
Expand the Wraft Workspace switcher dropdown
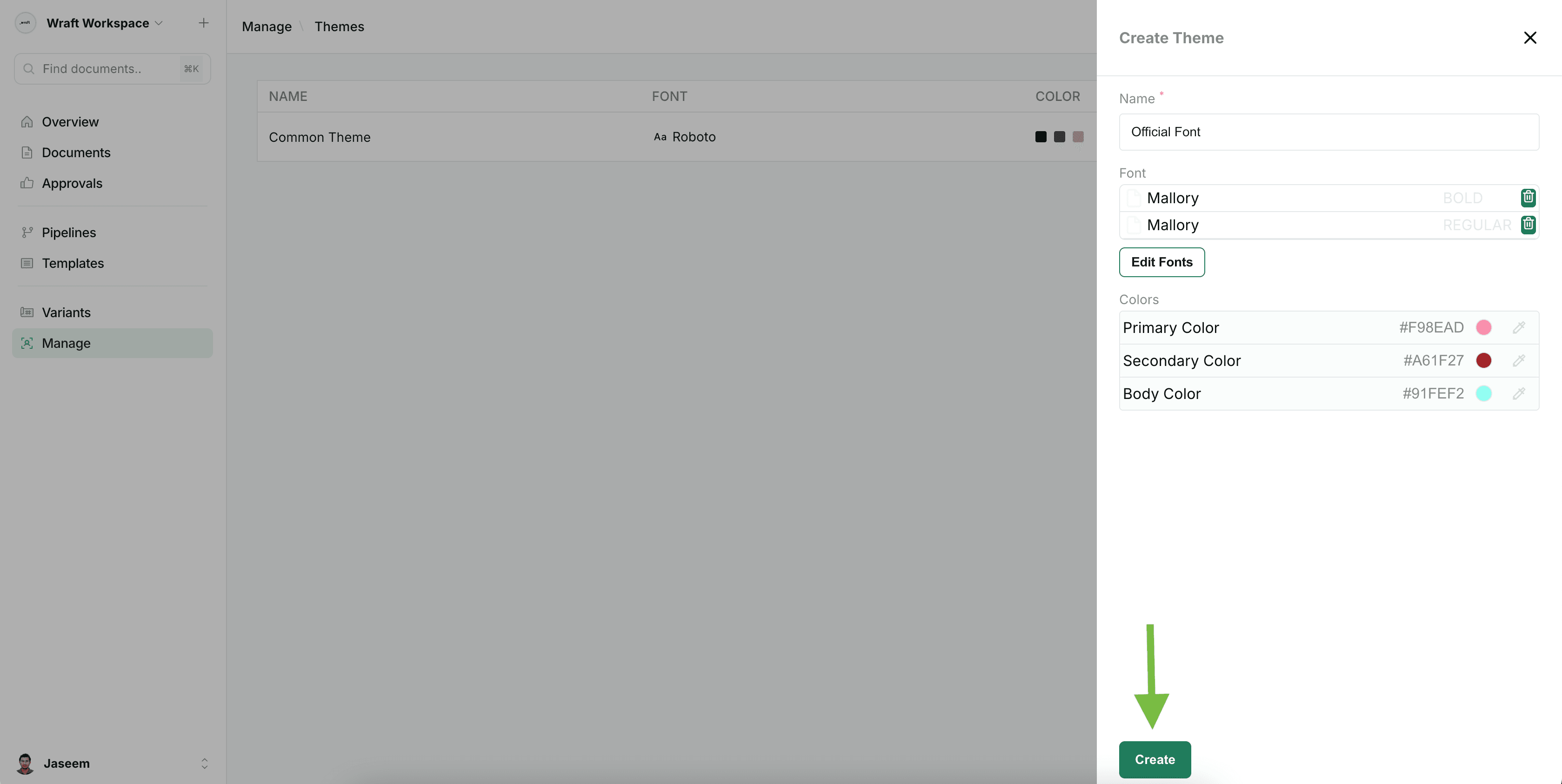coord(159,23)
